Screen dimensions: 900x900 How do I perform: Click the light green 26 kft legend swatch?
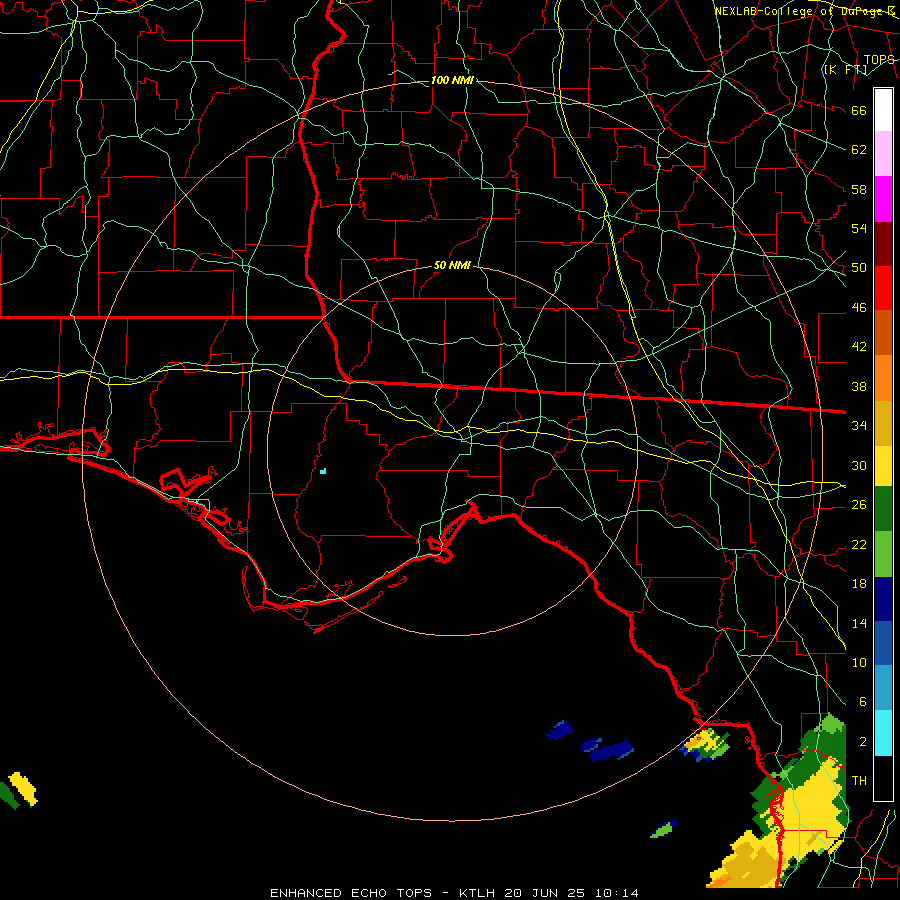pyautogui.click(x=883, y=554)
